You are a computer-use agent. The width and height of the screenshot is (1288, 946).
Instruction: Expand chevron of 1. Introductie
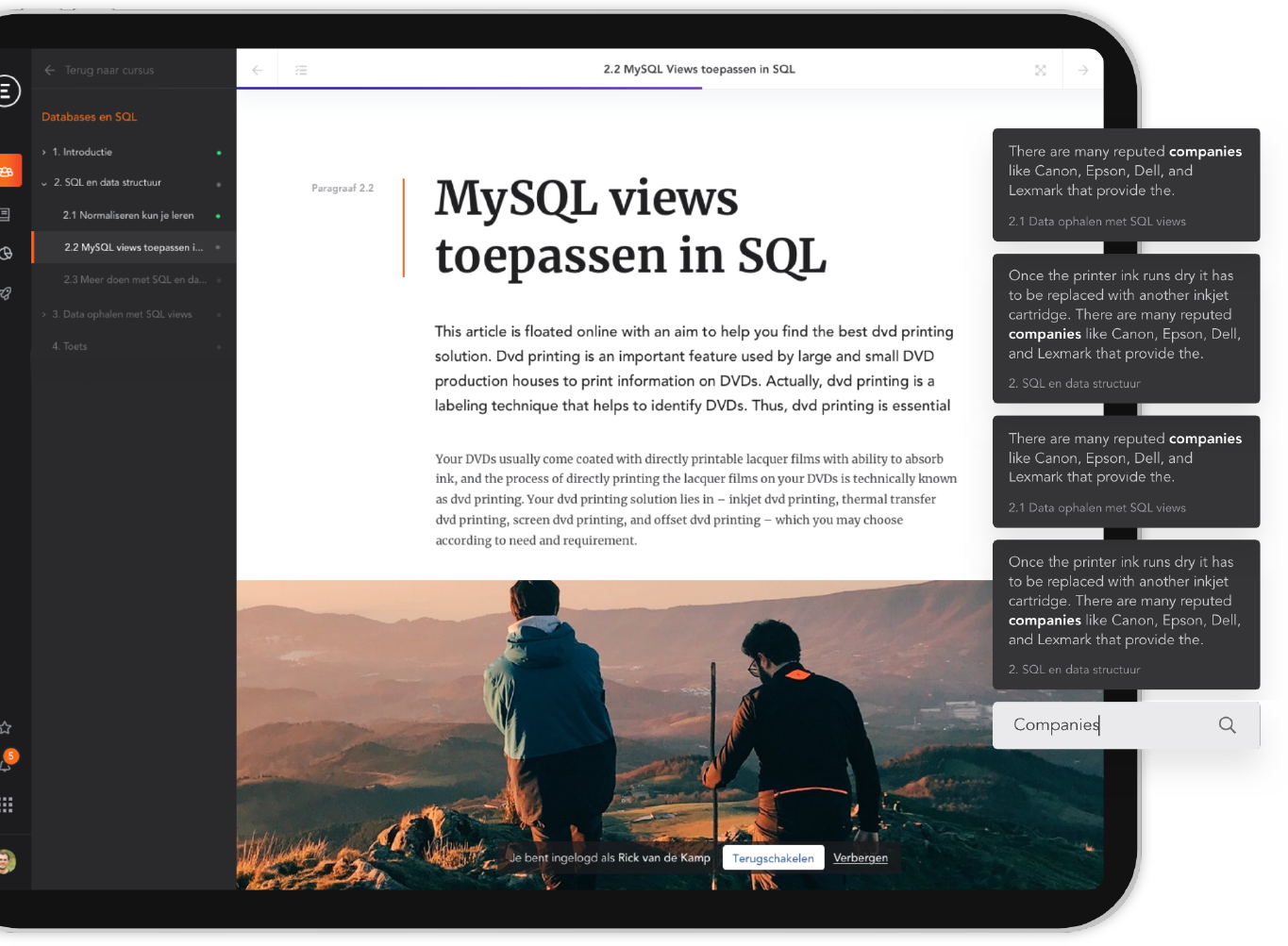pyautogui.click(x=43, y=152)
